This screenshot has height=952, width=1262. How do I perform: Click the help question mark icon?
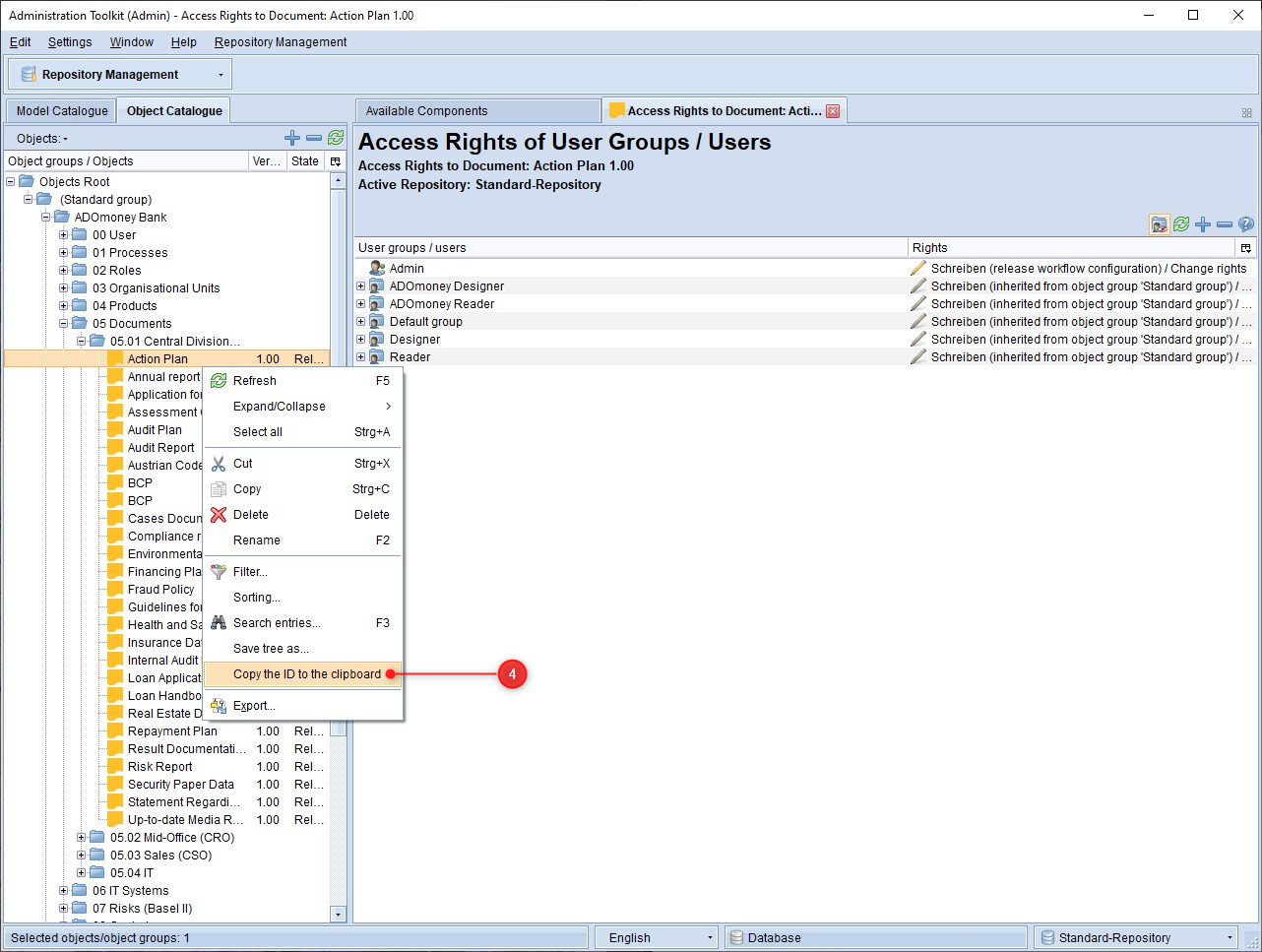click(x=1246, y=224)
